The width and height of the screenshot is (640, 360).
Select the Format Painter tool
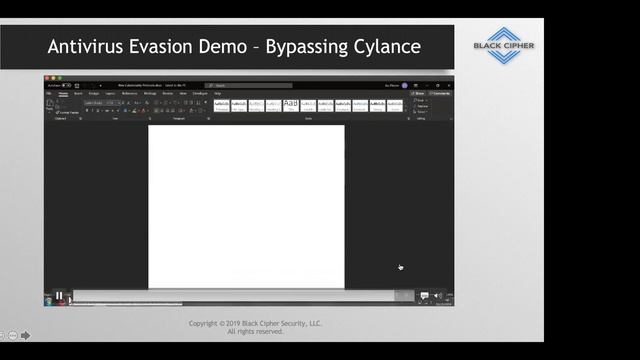(68, 112)
